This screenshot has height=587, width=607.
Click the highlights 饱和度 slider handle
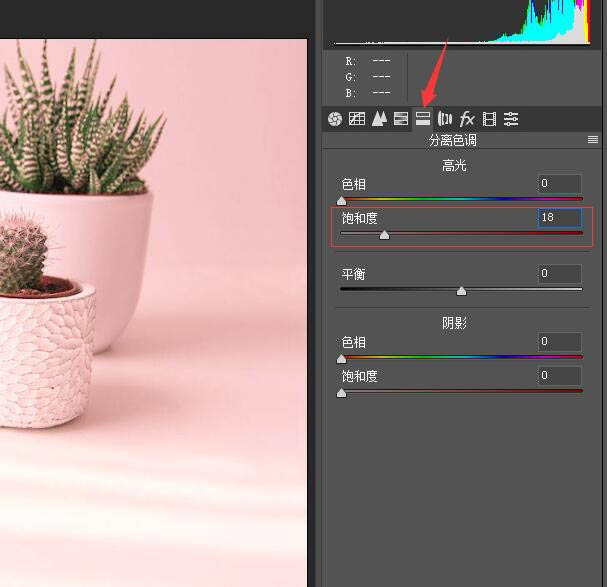click(384, 235)
